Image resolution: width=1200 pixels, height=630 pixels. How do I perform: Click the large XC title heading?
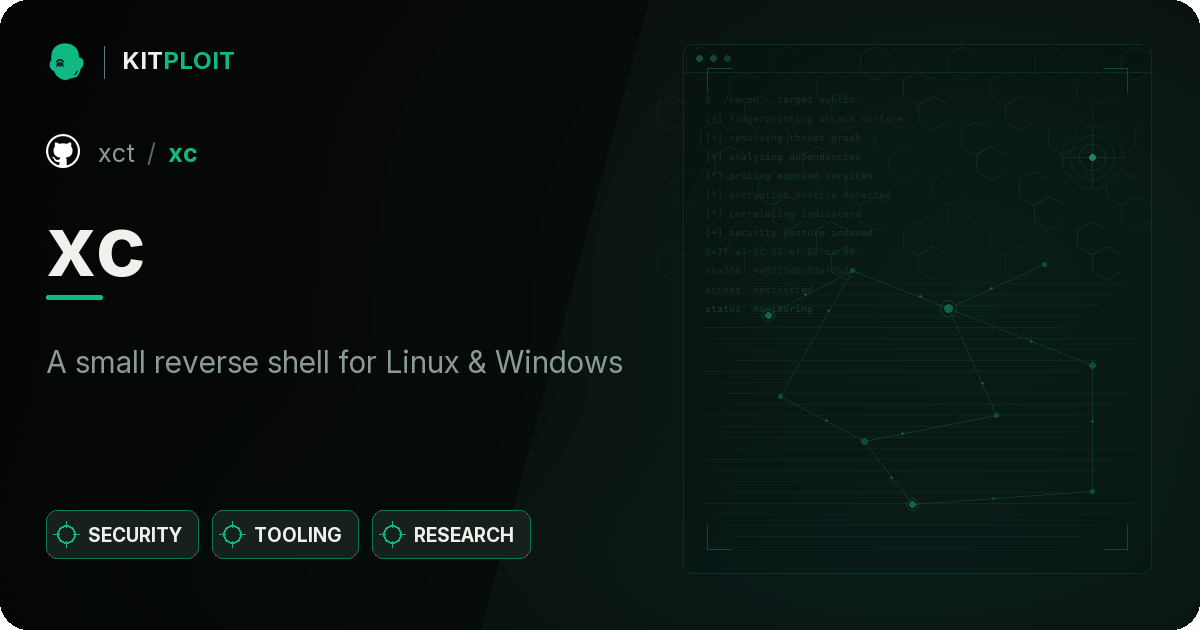(96, 254)
